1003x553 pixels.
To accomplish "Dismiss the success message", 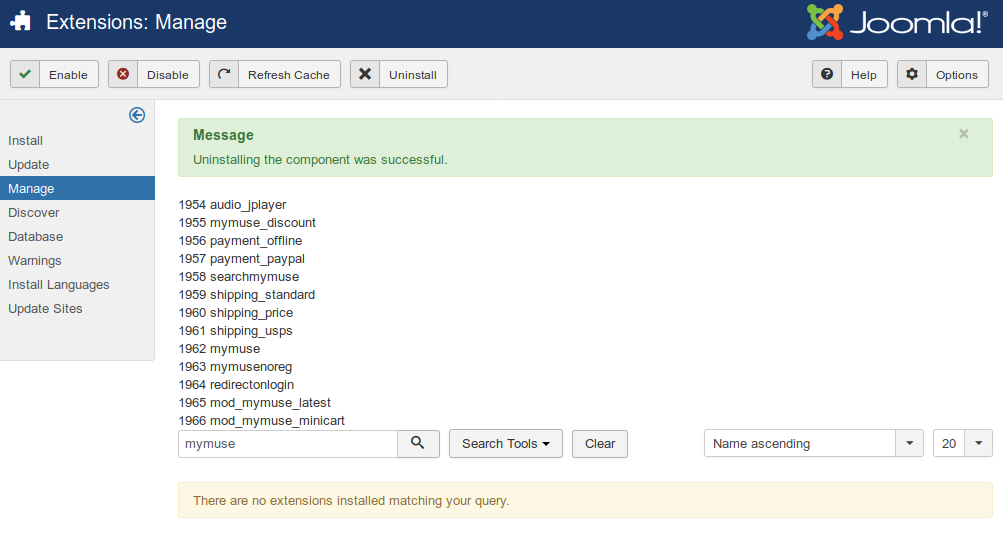I will (x=963, y=134).
